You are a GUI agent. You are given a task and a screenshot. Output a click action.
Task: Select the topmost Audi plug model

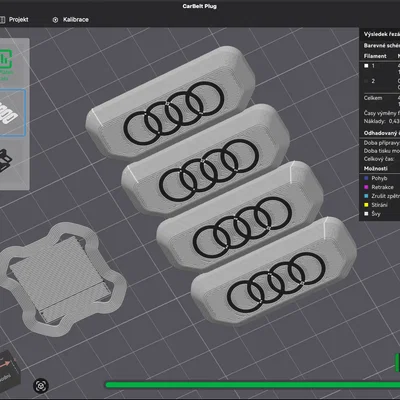170,102
